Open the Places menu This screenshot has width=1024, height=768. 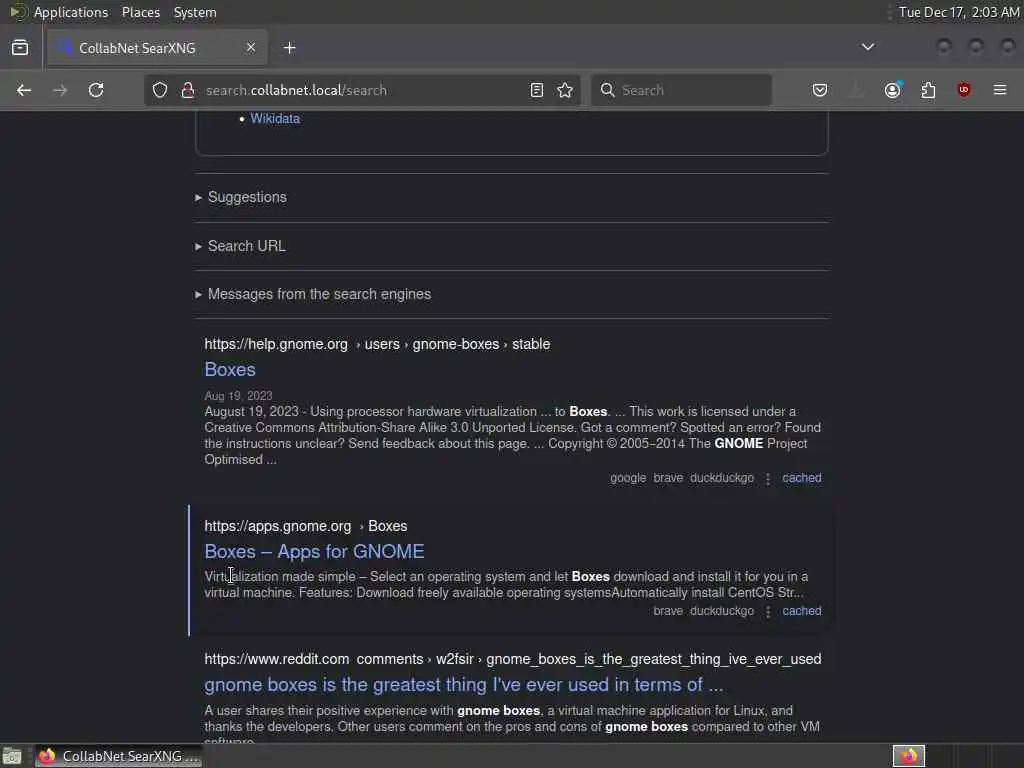[x=141, y=12]
